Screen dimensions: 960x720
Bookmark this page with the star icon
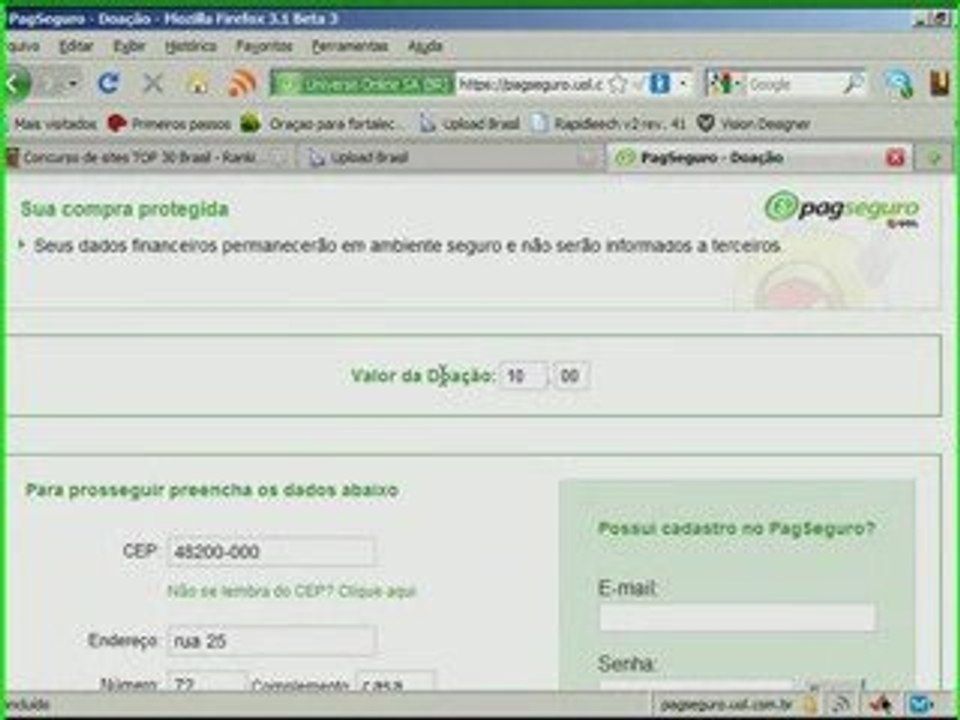coord(618,84)
